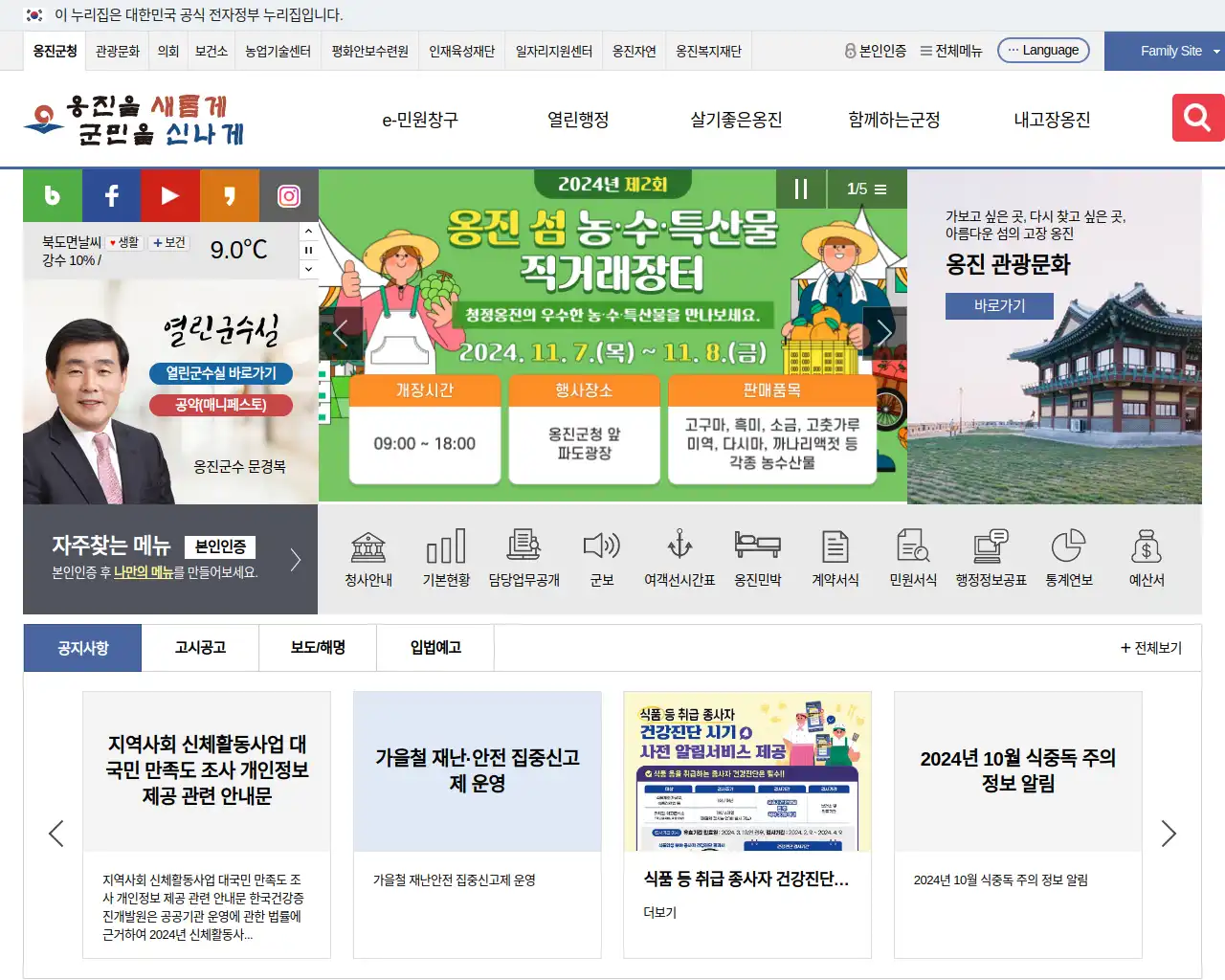Open the red search magnifier button
Screen dimensions: 1225x980
[x=1197, y=118]
